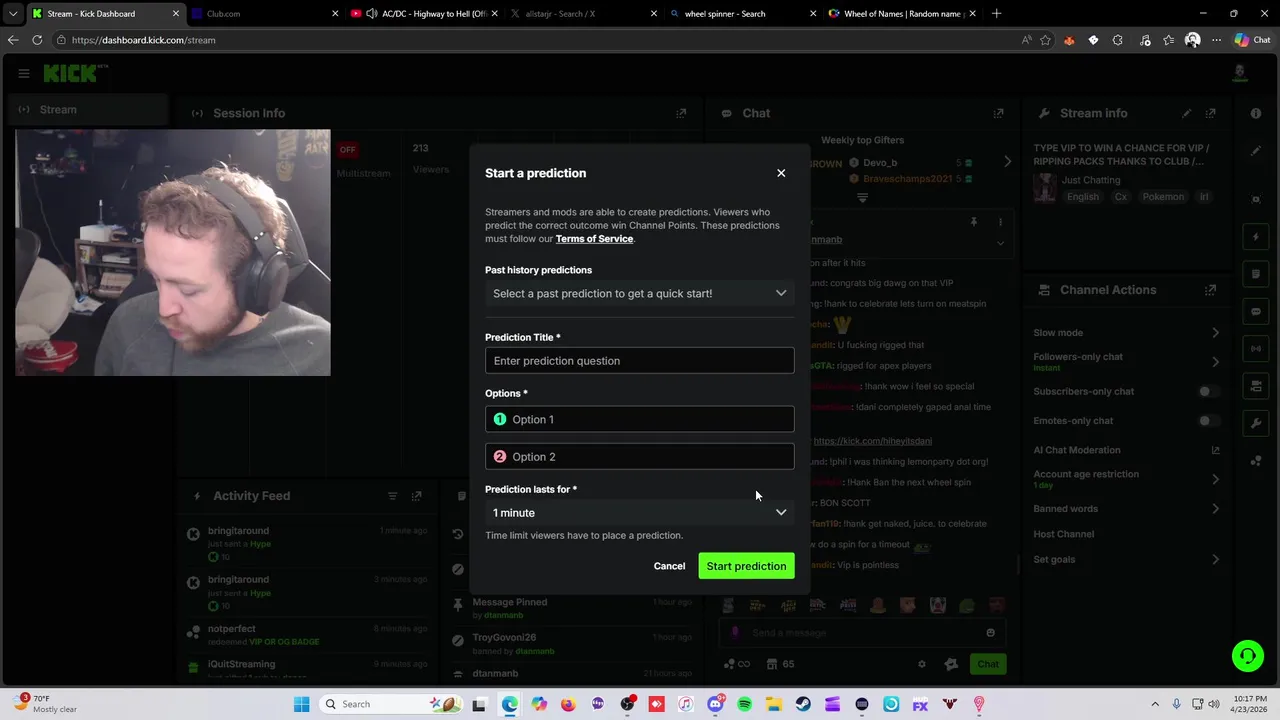Click the wrench sidebar icon

(x=1256, y=423)
